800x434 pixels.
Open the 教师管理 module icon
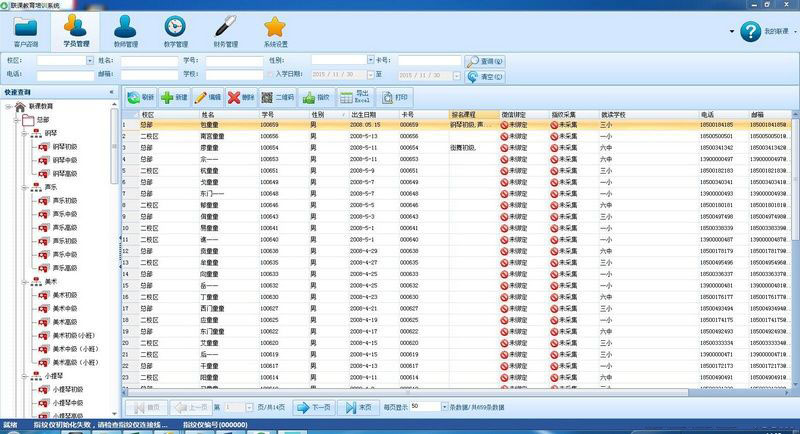(x=126, y=32)
